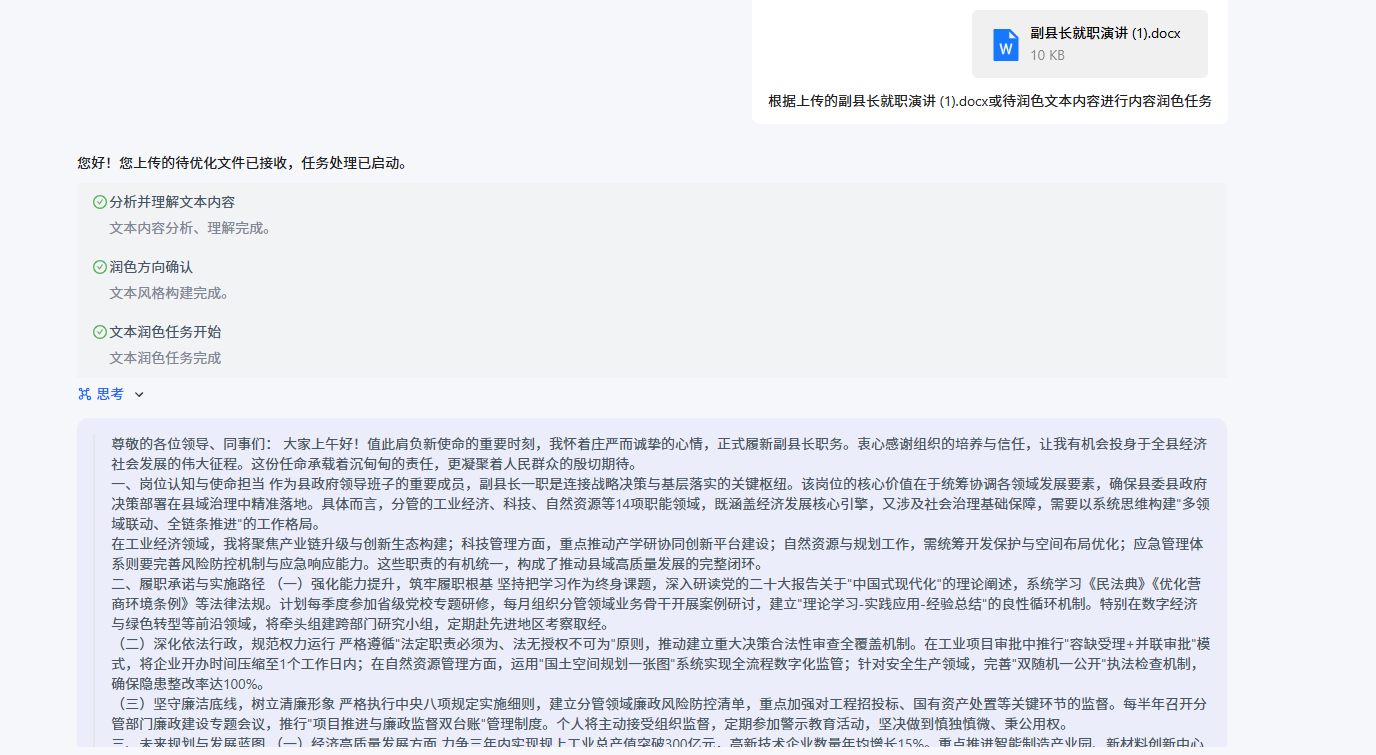The image size is (1376, 755).
Task: Click the 10 KB file size label
Action: tap(1047, 55)
